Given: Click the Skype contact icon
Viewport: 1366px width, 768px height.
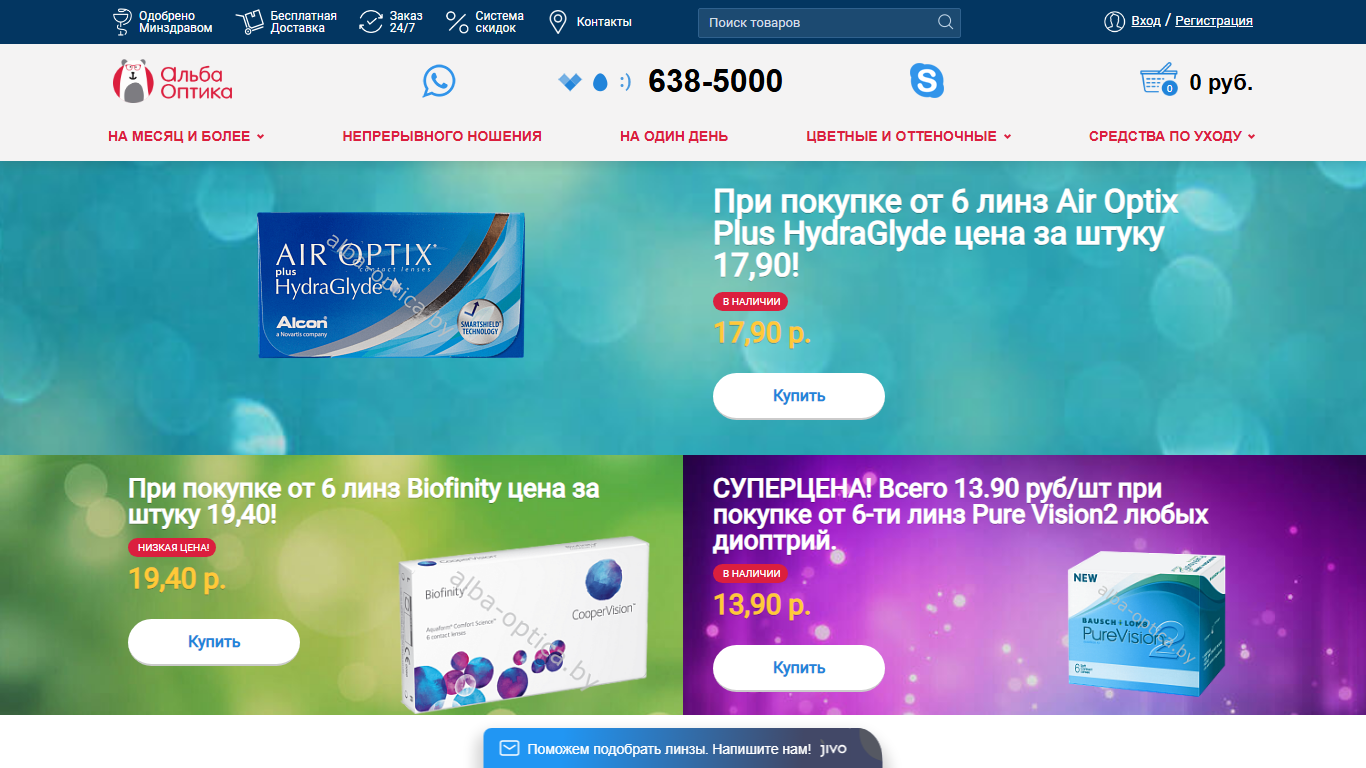Looking at the screenshot, I should [927, 80].
